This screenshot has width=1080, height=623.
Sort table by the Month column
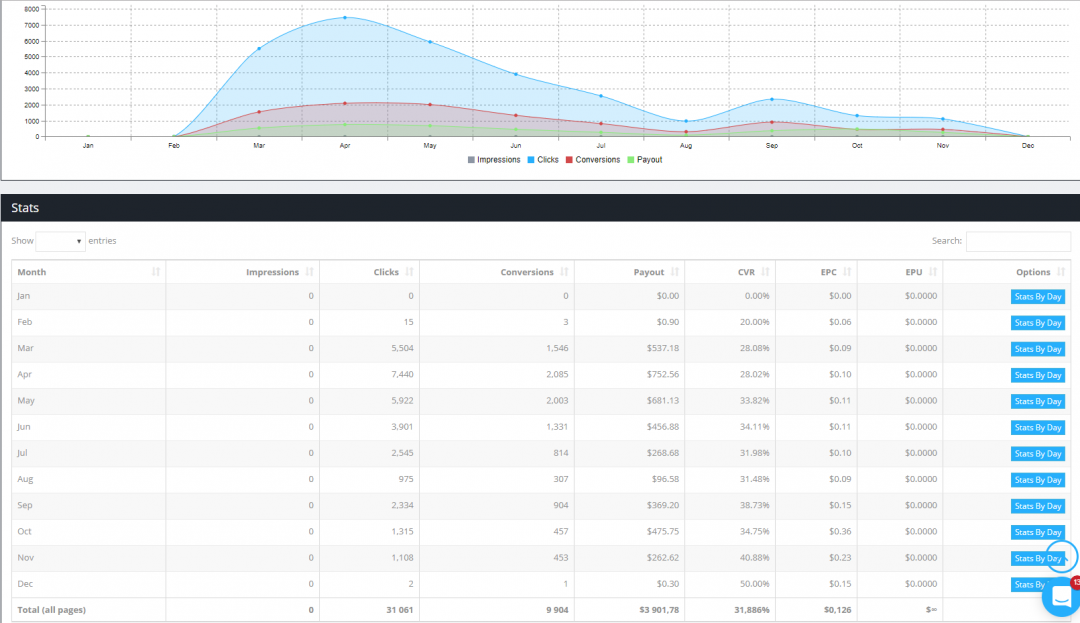pyautogui.click(x=156, y=272)
